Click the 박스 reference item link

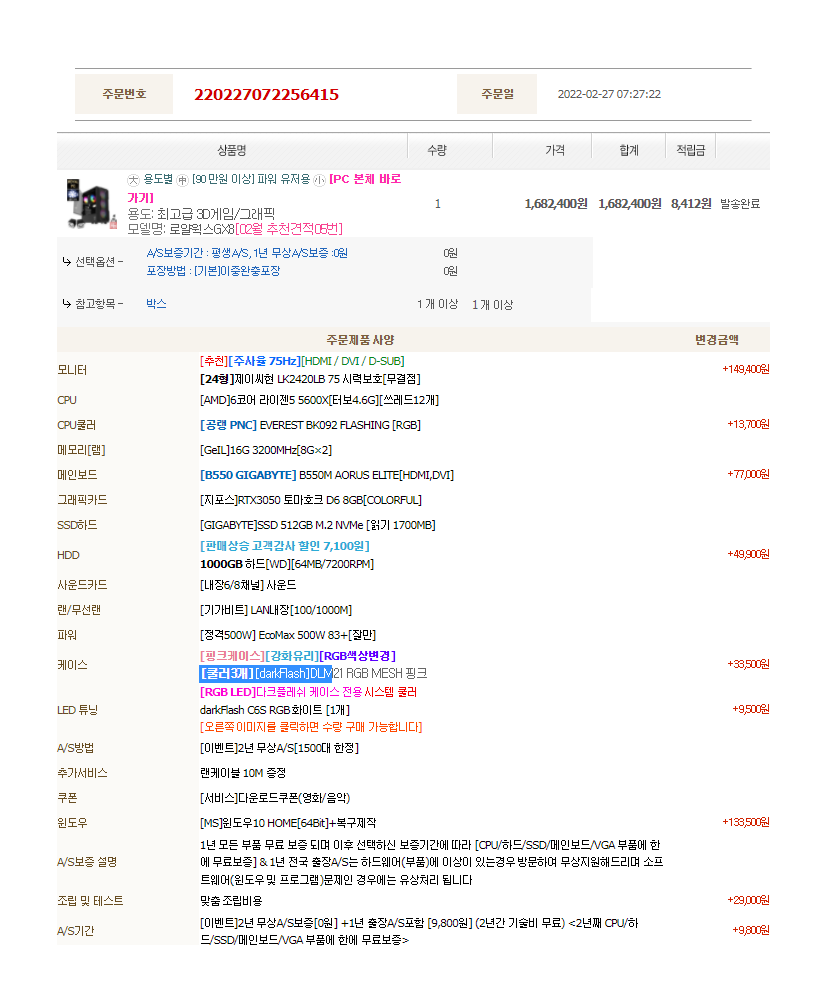click(156, 304)
